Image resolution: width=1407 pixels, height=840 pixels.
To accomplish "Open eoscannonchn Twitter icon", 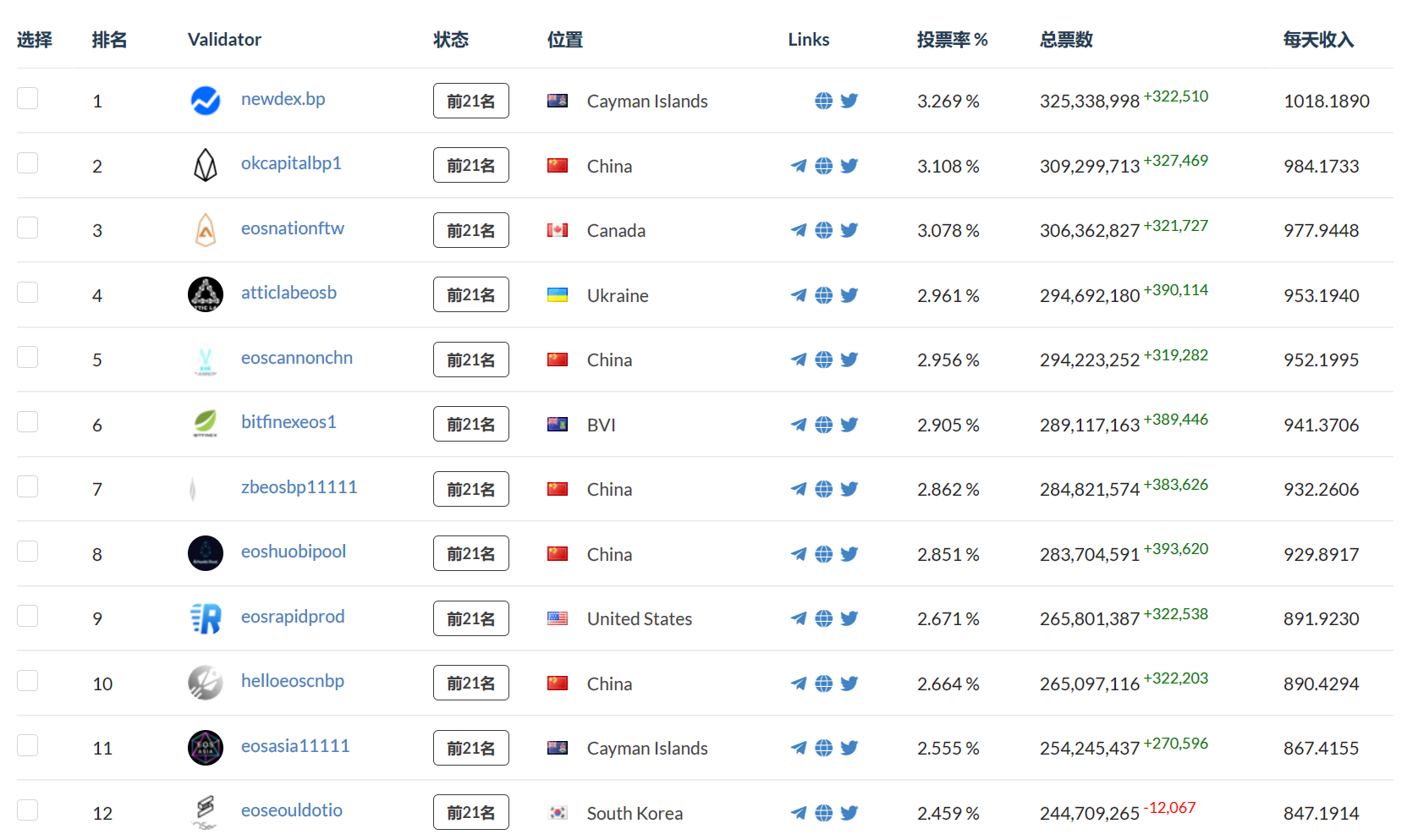I will [x=849, y=360].
